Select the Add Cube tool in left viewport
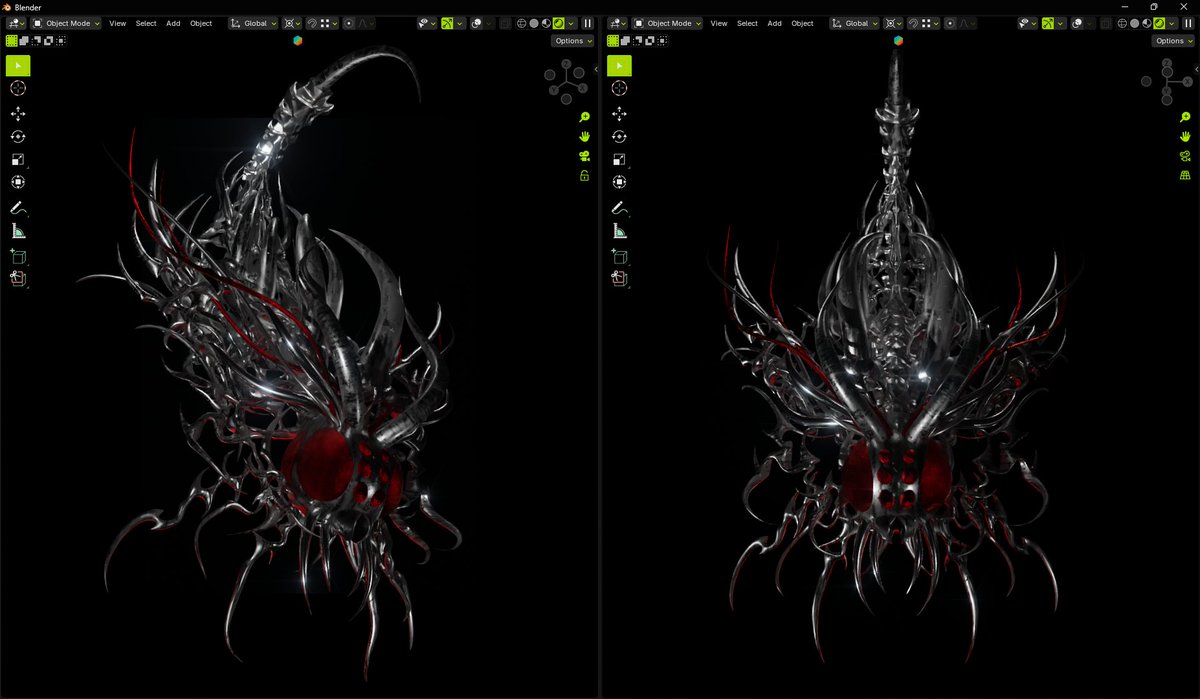The height and width of the screenshot is (699, 1200). click(x=18, y=256)
